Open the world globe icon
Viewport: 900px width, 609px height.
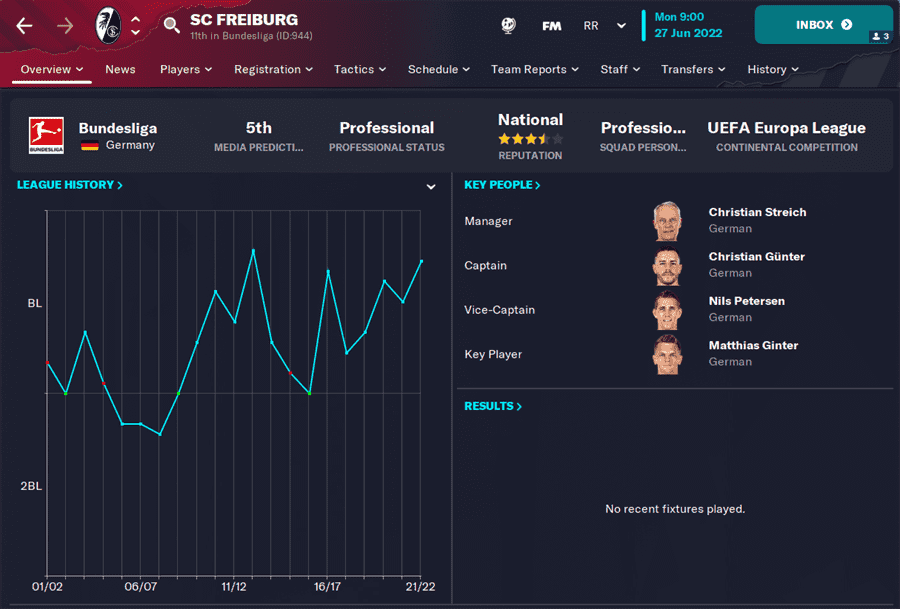point(508,26)
